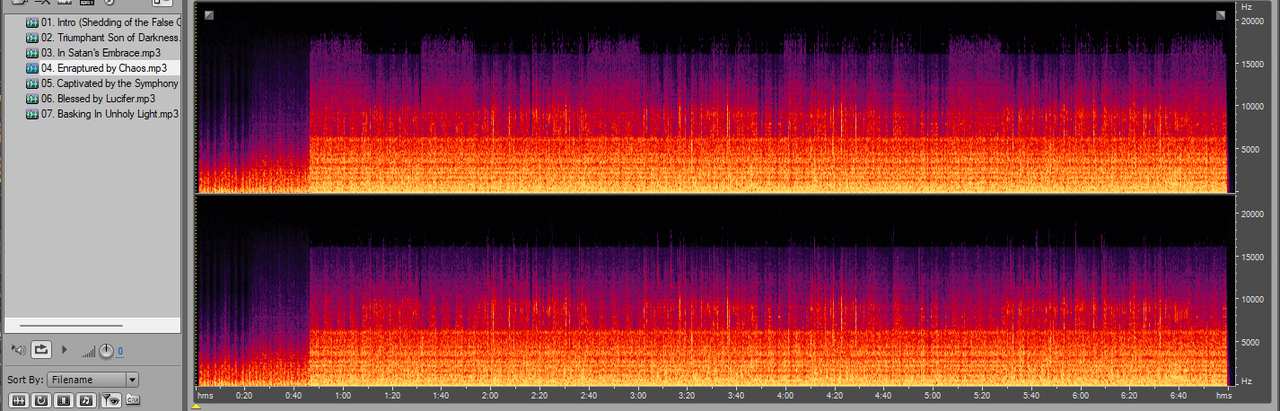Viewport: 1280px width, 411px height.
Task: Toggle the Auto-Play speaker icon
Action: [x=18, y=350]
